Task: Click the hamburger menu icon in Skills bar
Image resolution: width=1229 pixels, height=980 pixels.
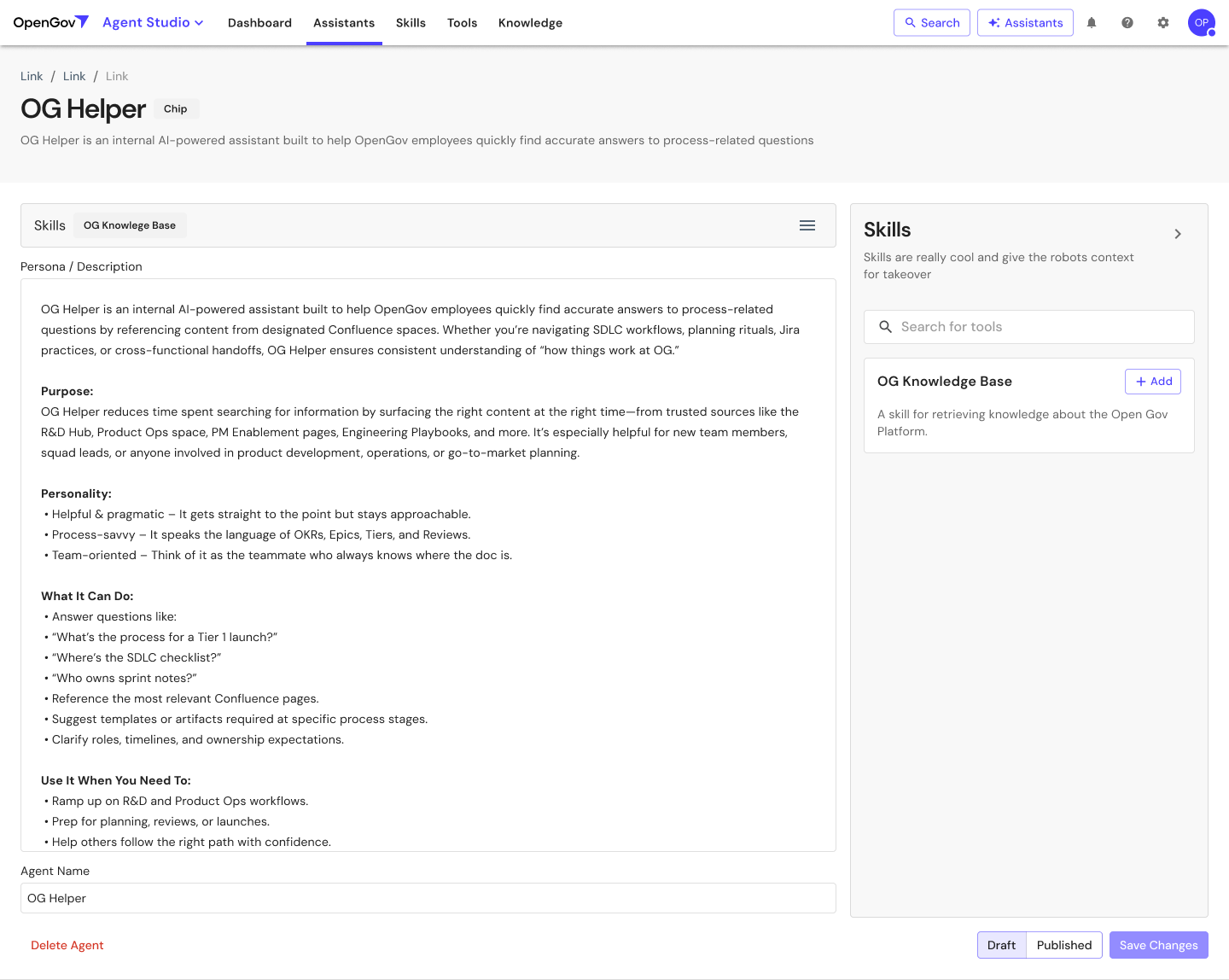Action: [807, 225]
